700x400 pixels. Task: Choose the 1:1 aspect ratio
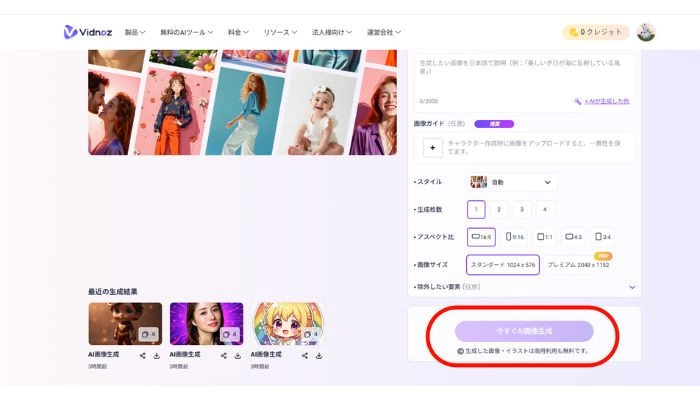pos(544,237)
